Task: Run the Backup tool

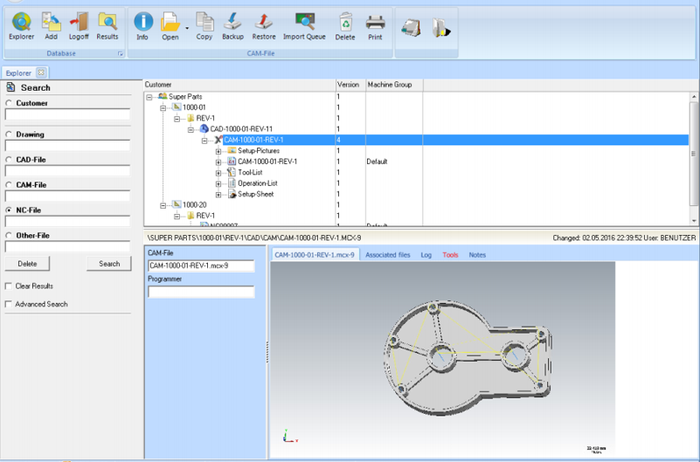Action: click(233, 27)
